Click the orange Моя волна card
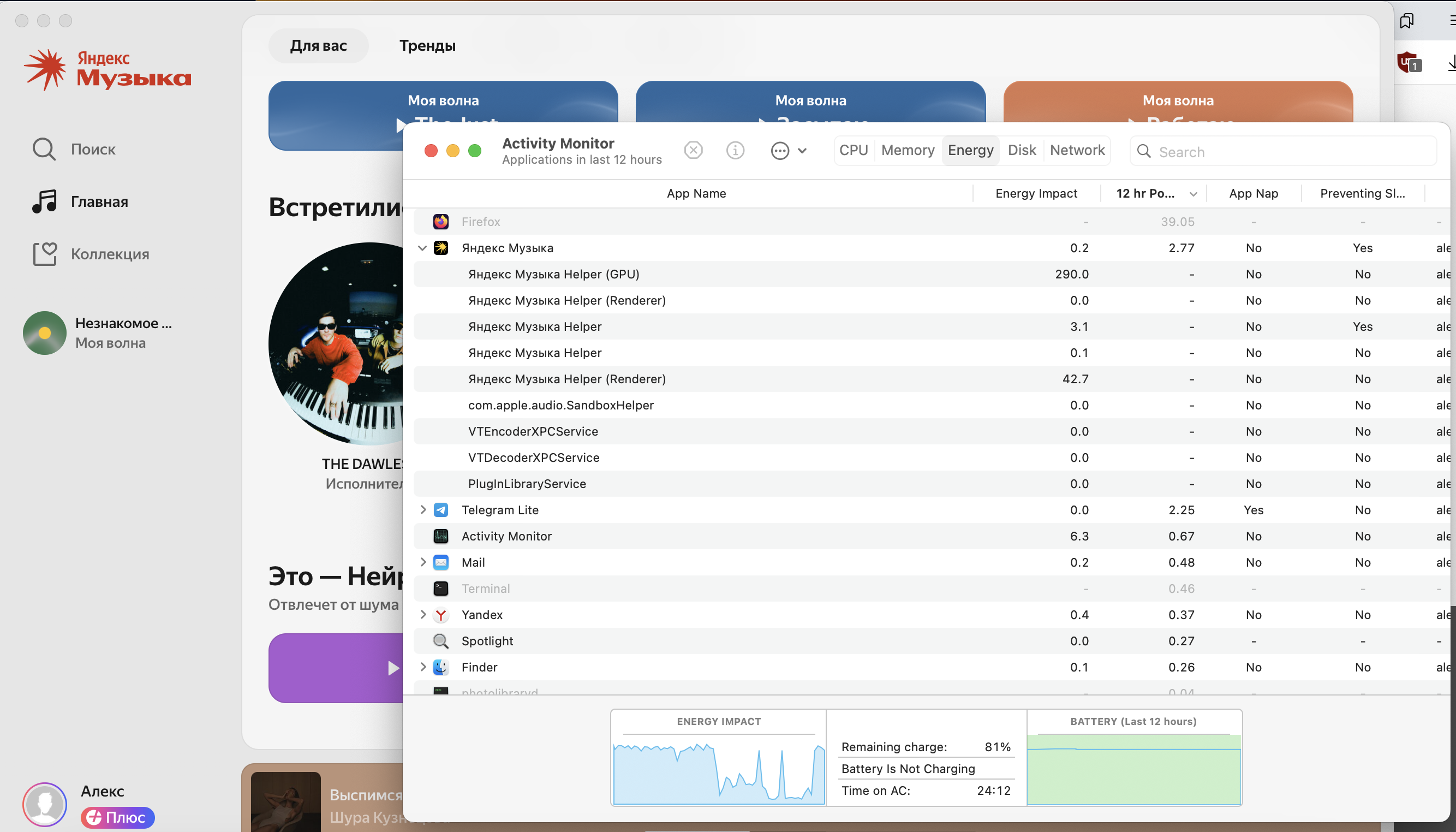Image resolution: width=1456 pixels, height=832 pixels. (1178, 101)
